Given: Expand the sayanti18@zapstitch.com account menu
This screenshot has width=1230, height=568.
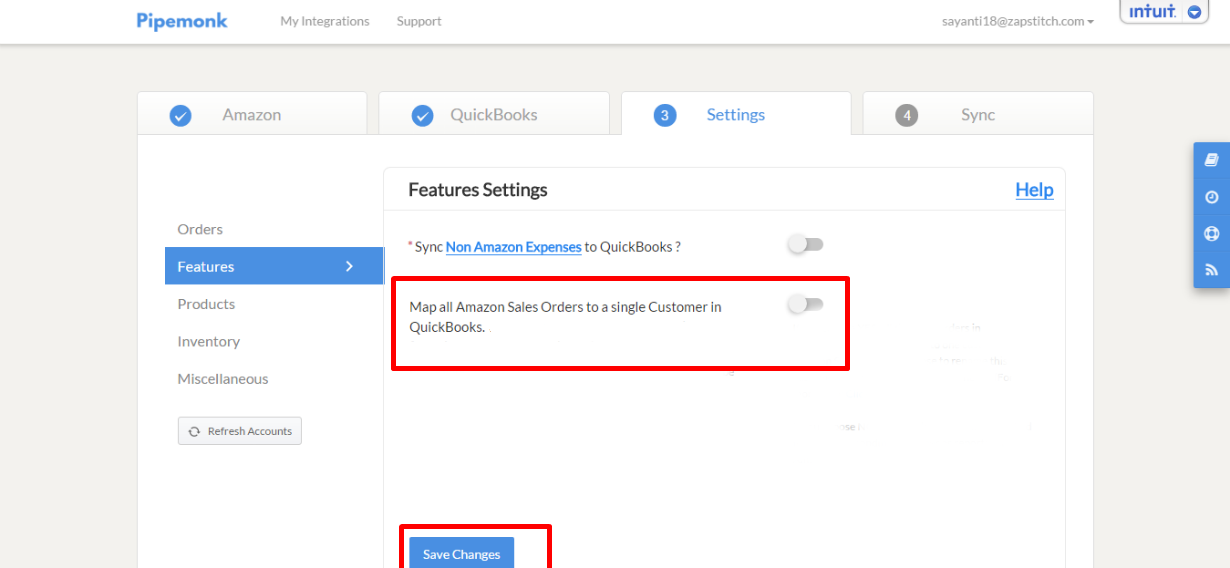Looking at the screenshot, I should pyautogui.click(x=1017, y=21).
